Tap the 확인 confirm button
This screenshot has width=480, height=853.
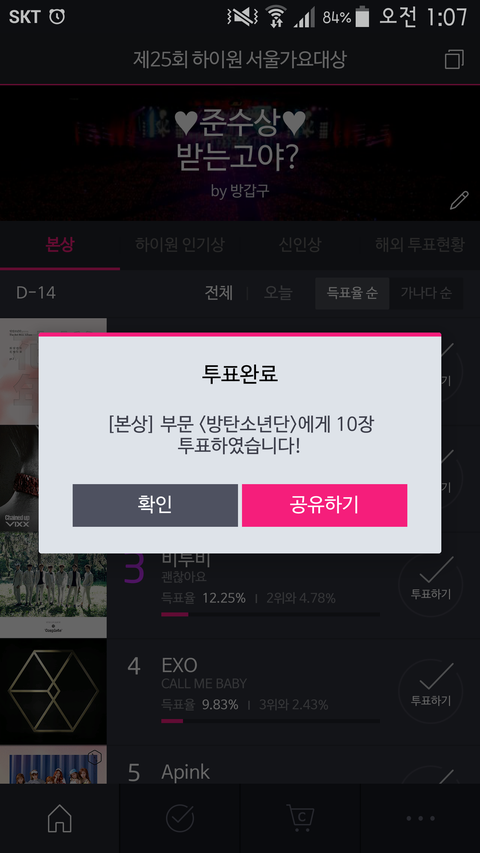[x=155, y=505]
